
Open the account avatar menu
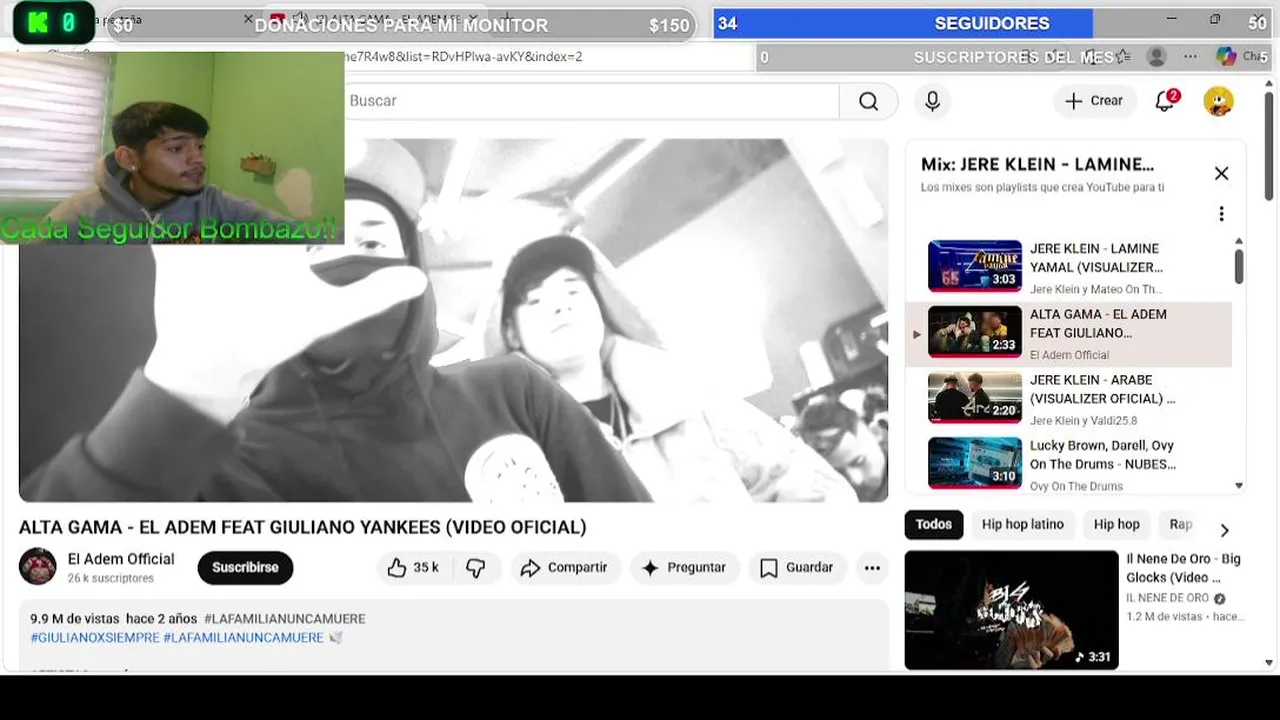coord(1218,101)
